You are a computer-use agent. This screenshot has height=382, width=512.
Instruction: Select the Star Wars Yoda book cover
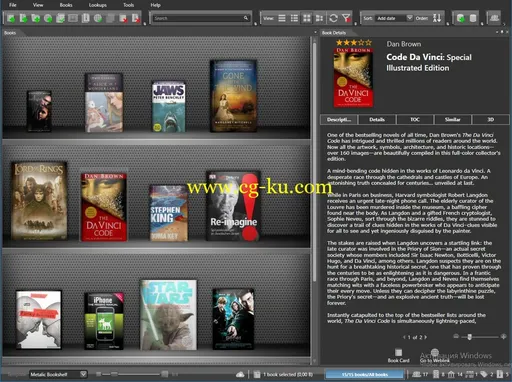[x=168, y=315]
